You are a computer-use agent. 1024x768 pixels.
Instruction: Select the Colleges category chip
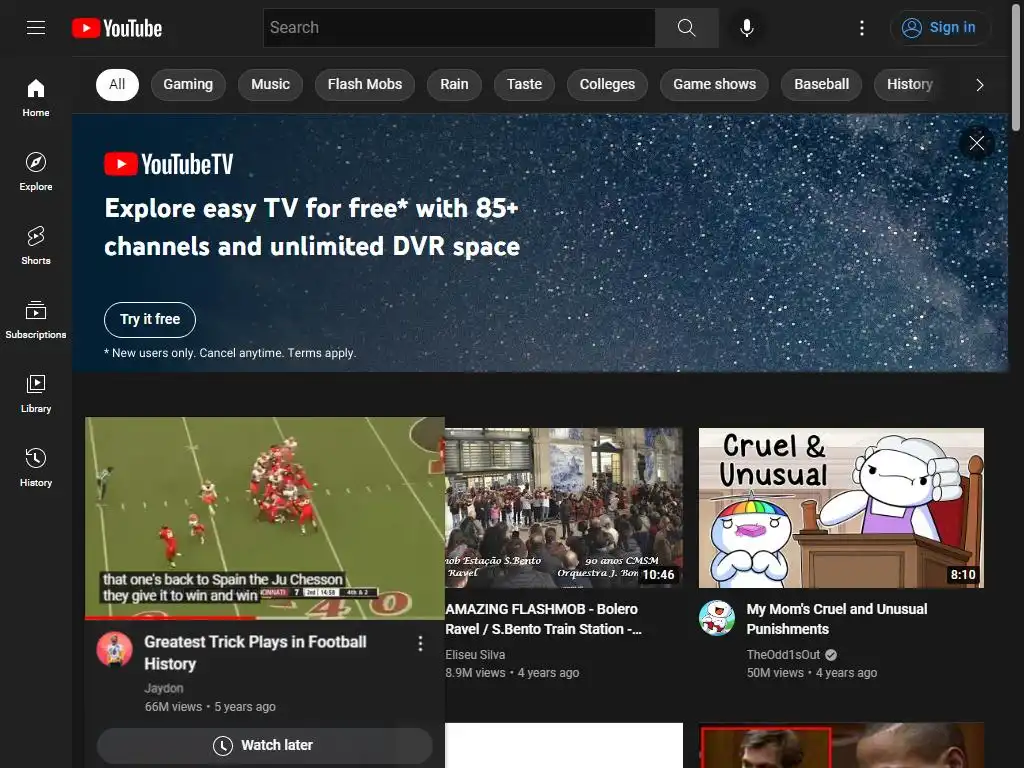click(607, 84)
